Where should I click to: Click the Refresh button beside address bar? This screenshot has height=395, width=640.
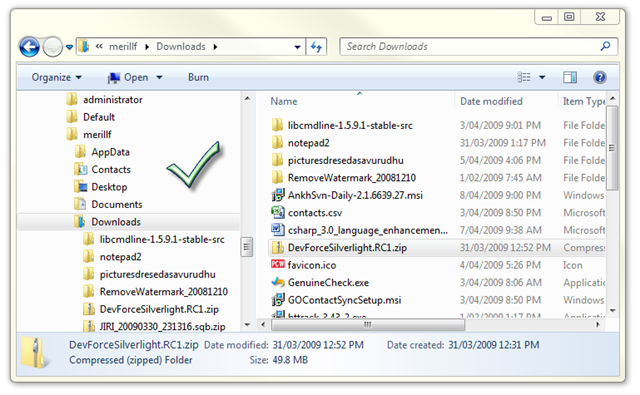pos(316,47)
